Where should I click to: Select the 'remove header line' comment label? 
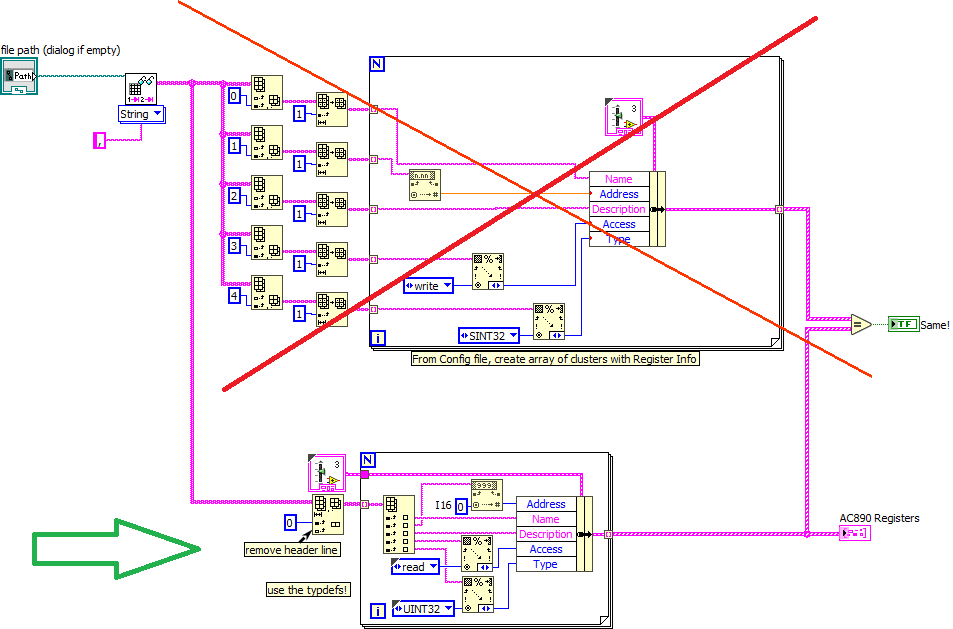[x=292, y=550]
